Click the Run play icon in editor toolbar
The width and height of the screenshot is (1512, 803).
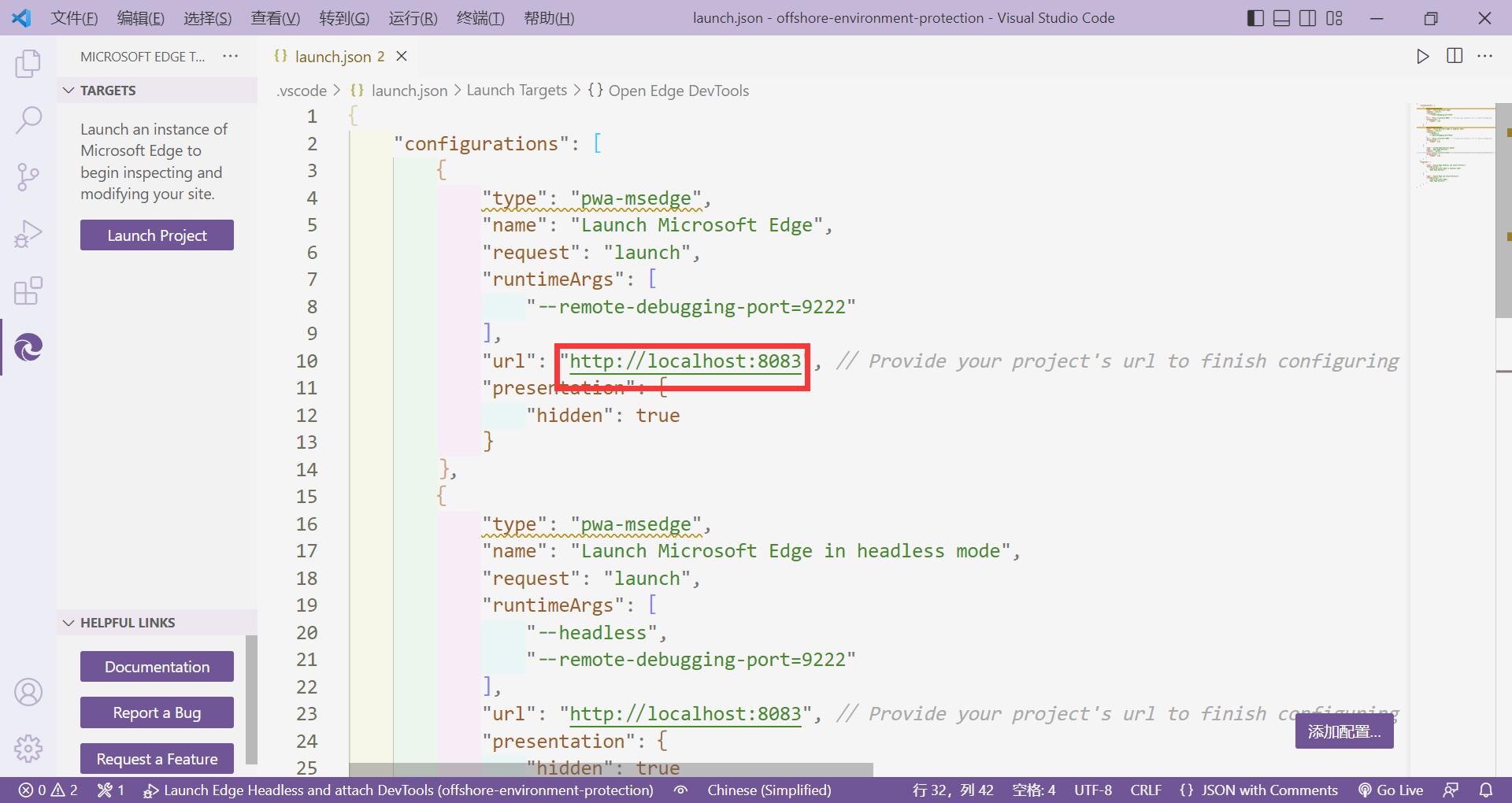click(1422, 56)
